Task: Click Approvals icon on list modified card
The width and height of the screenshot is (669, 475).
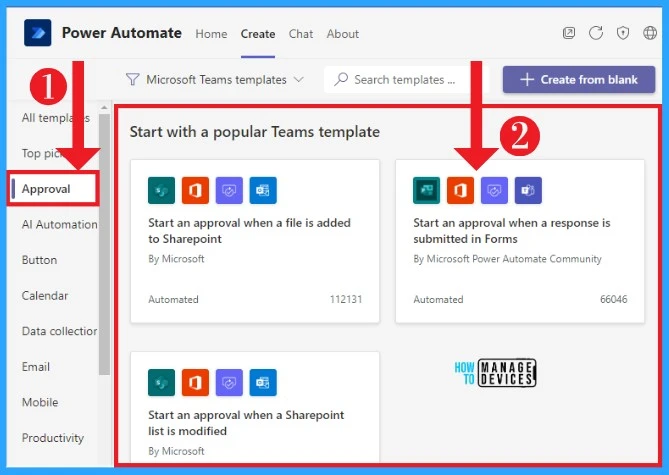Action: pos(229,382)
